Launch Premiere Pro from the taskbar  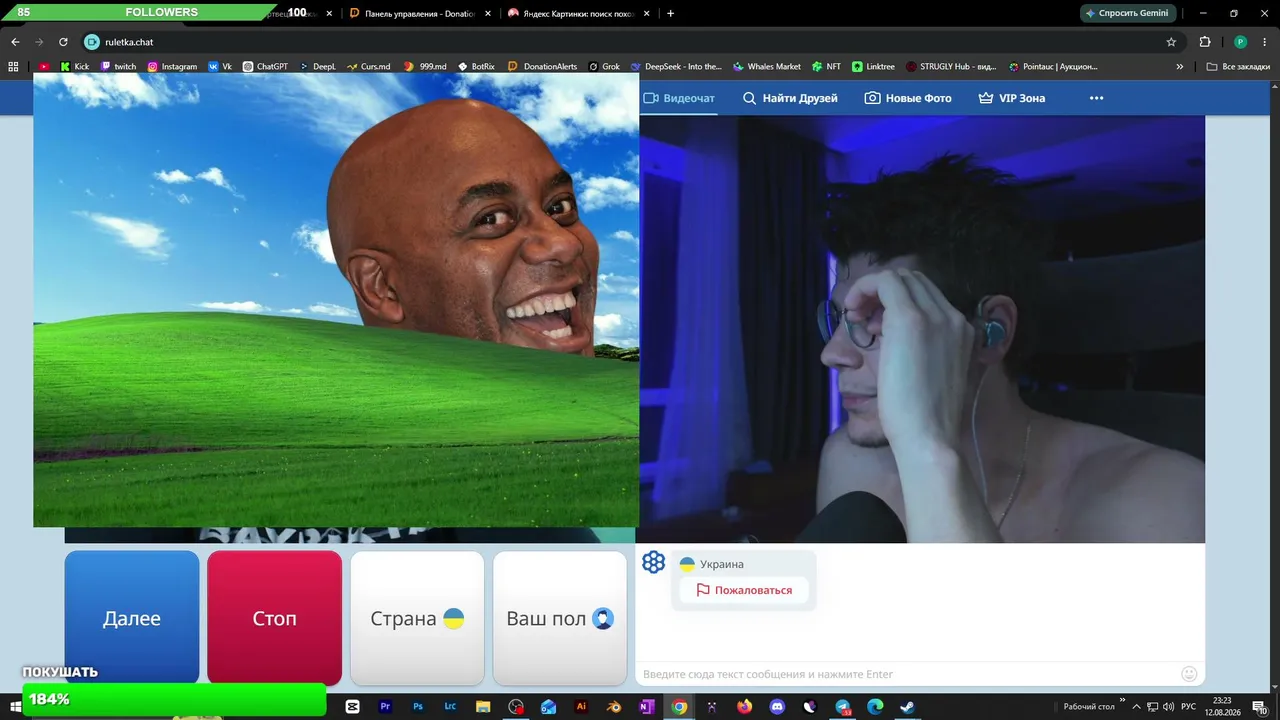tap(385, 707)
